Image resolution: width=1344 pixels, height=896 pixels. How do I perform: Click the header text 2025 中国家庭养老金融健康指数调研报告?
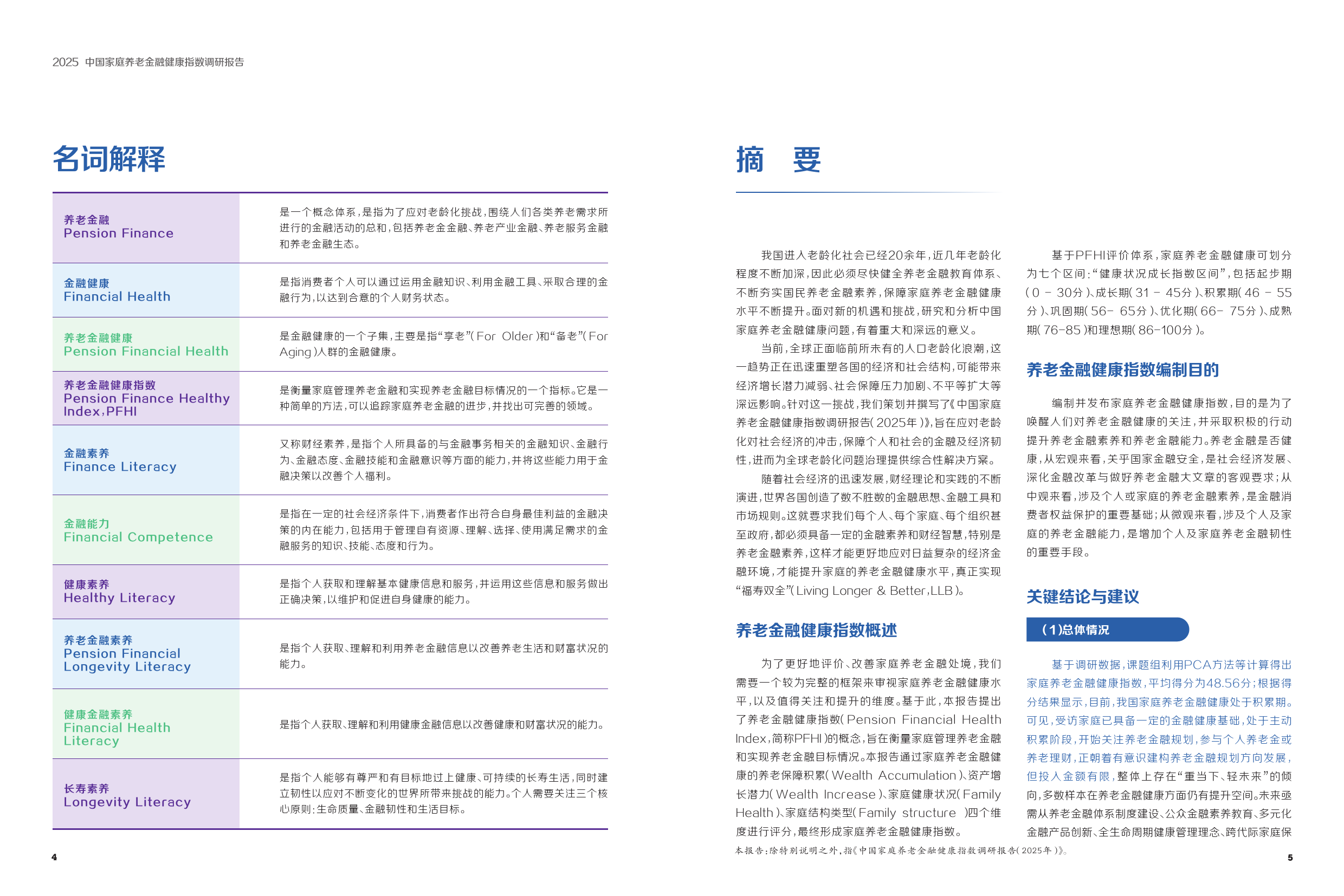tap(148, 62)
